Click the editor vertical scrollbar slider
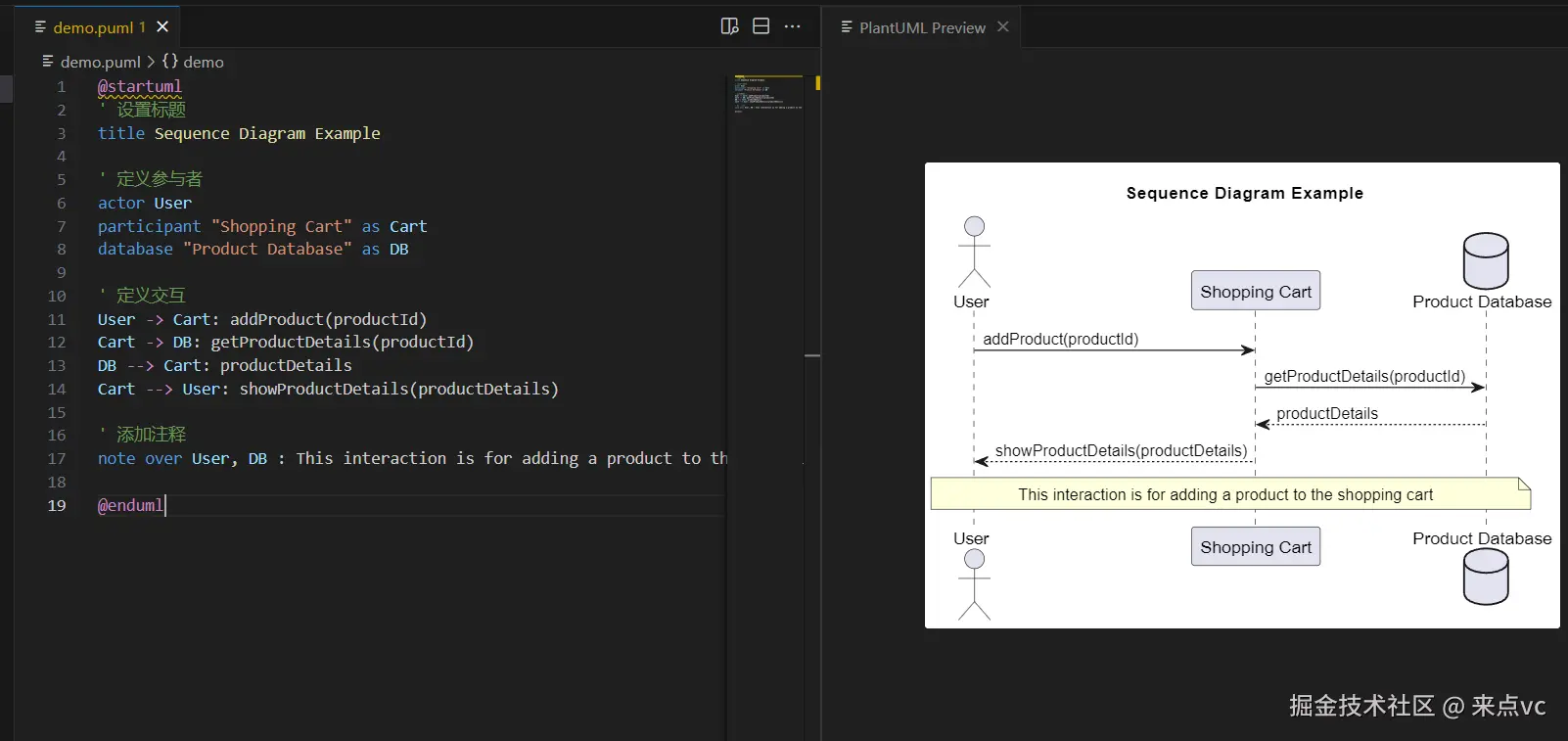The image size is (1568, 741). [812, 355]
